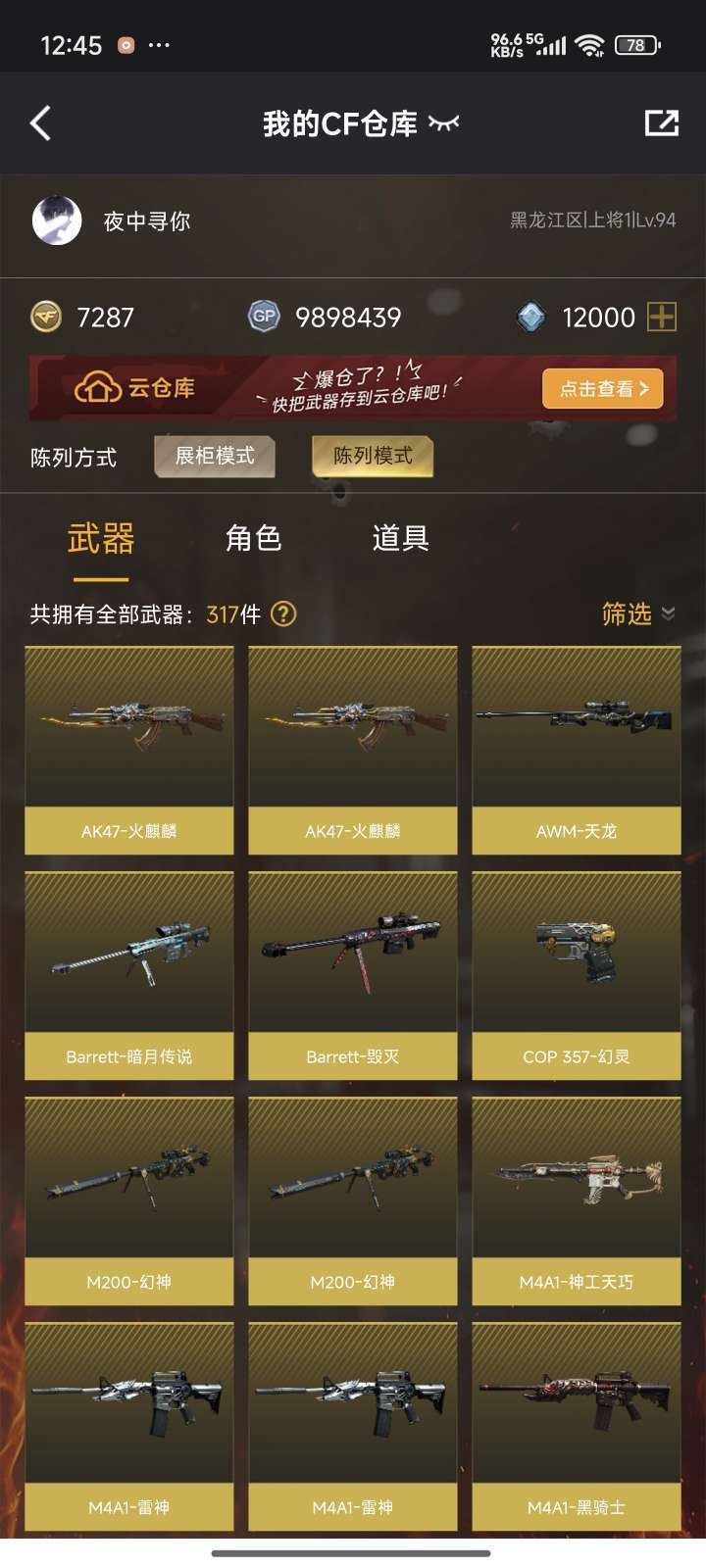Open the weapon count help question icon
Screen dimensions: 706x1568
[x=283, y=614]
